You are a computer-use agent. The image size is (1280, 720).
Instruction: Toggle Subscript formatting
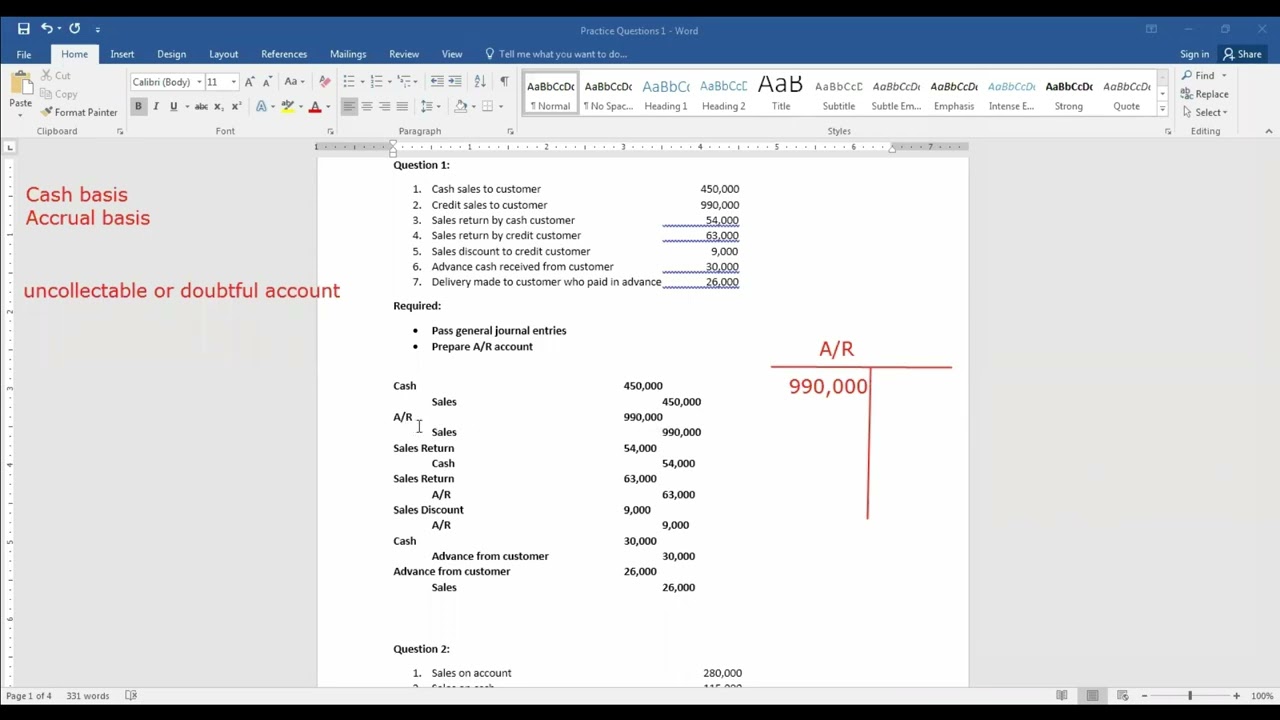click(220, 106)
